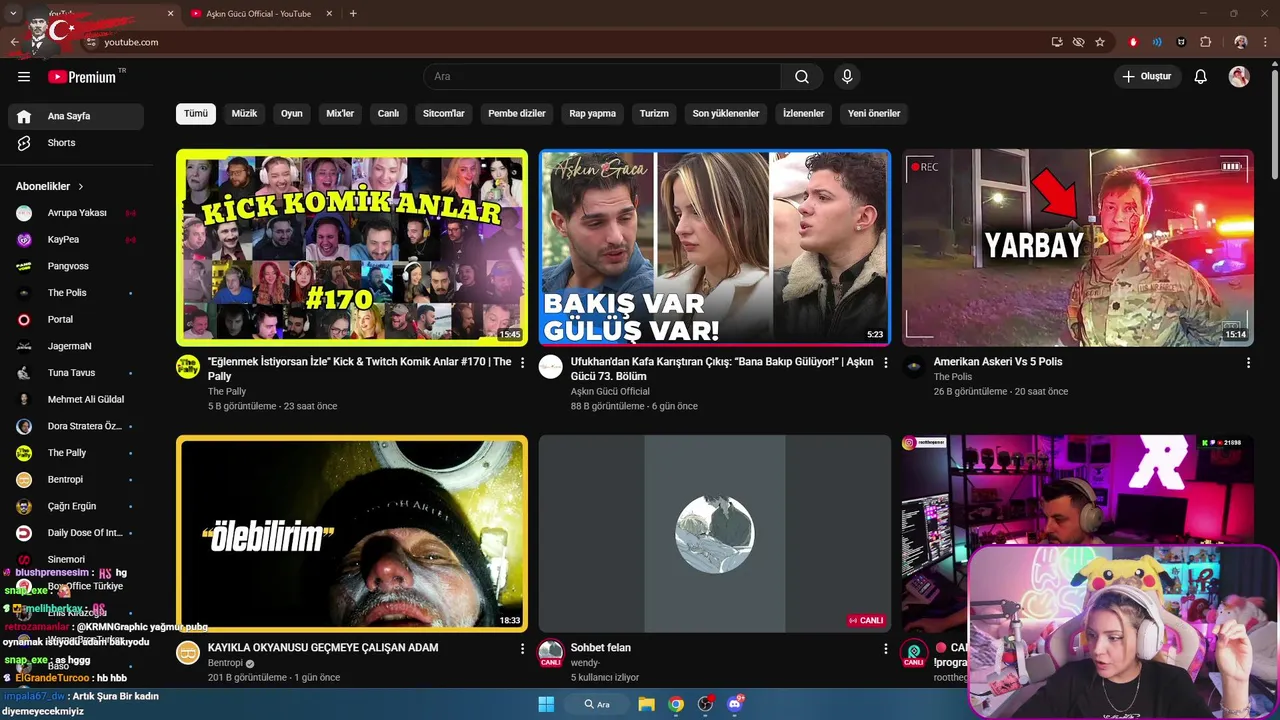The image size is (1280, 720).
Task: Open Bakış Var Gülüş Var thumbnail
Action: point(715,247)
